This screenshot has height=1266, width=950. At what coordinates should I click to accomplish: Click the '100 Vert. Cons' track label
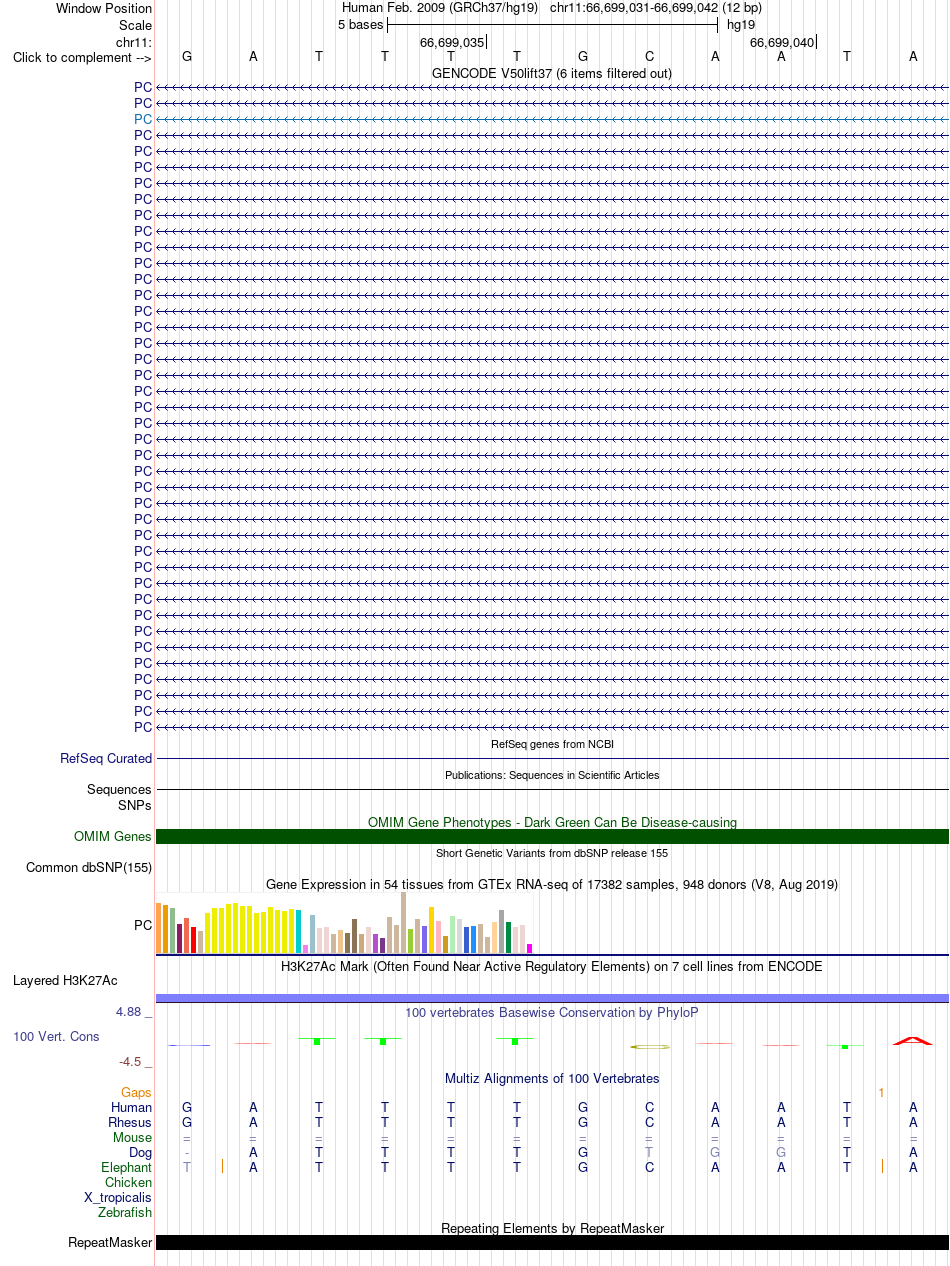(56, 1037)
